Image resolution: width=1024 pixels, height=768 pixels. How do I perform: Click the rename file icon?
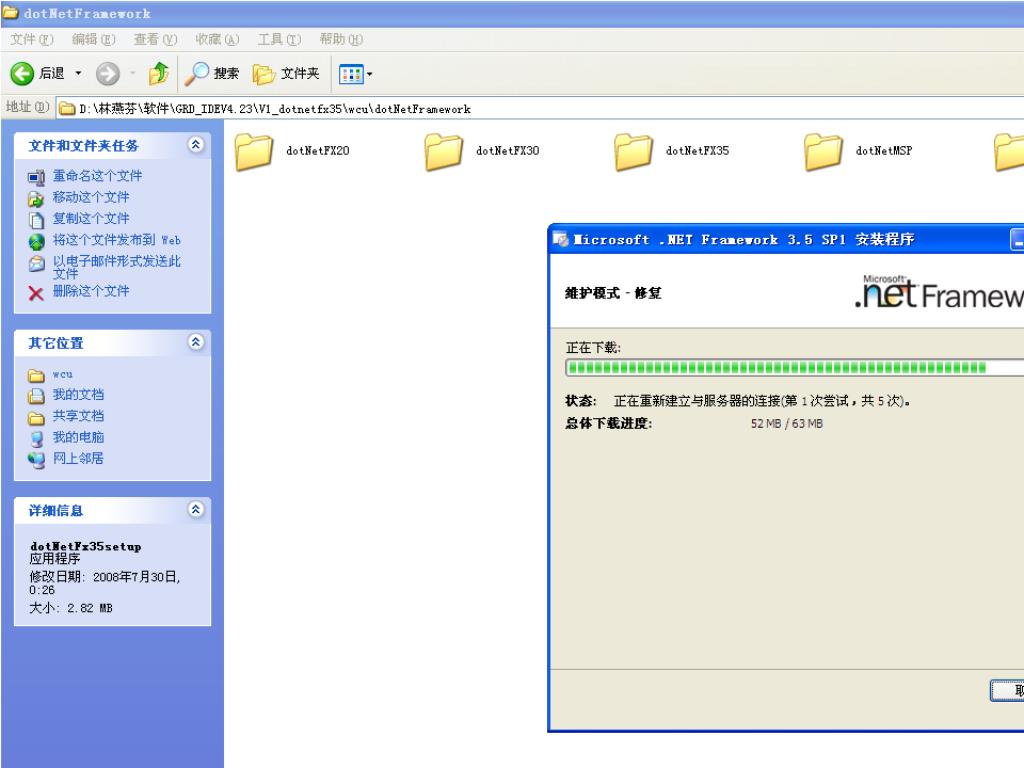coord(36,177)
